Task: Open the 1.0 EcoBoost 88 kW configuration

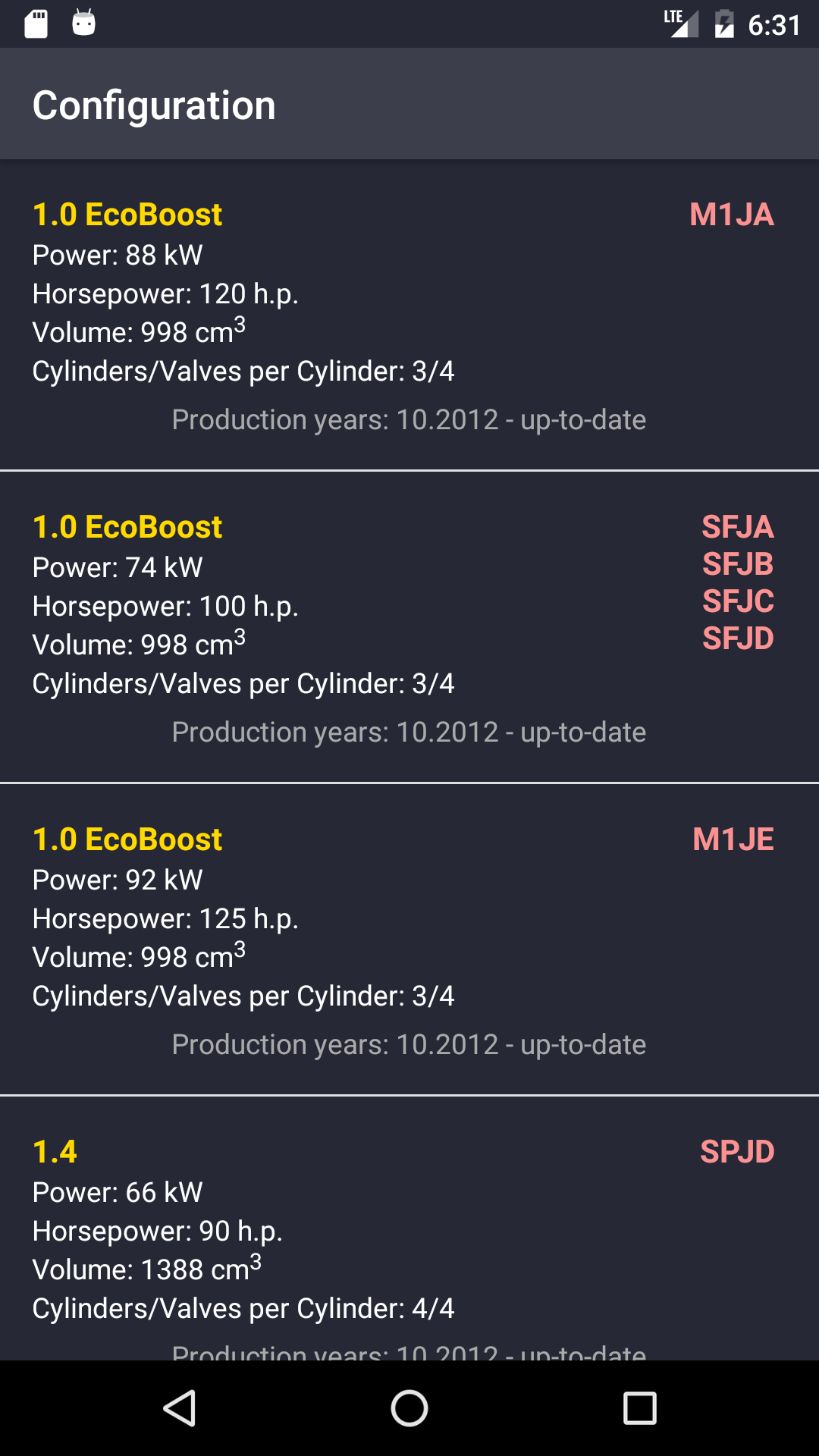Action: (x=409, y=315)
